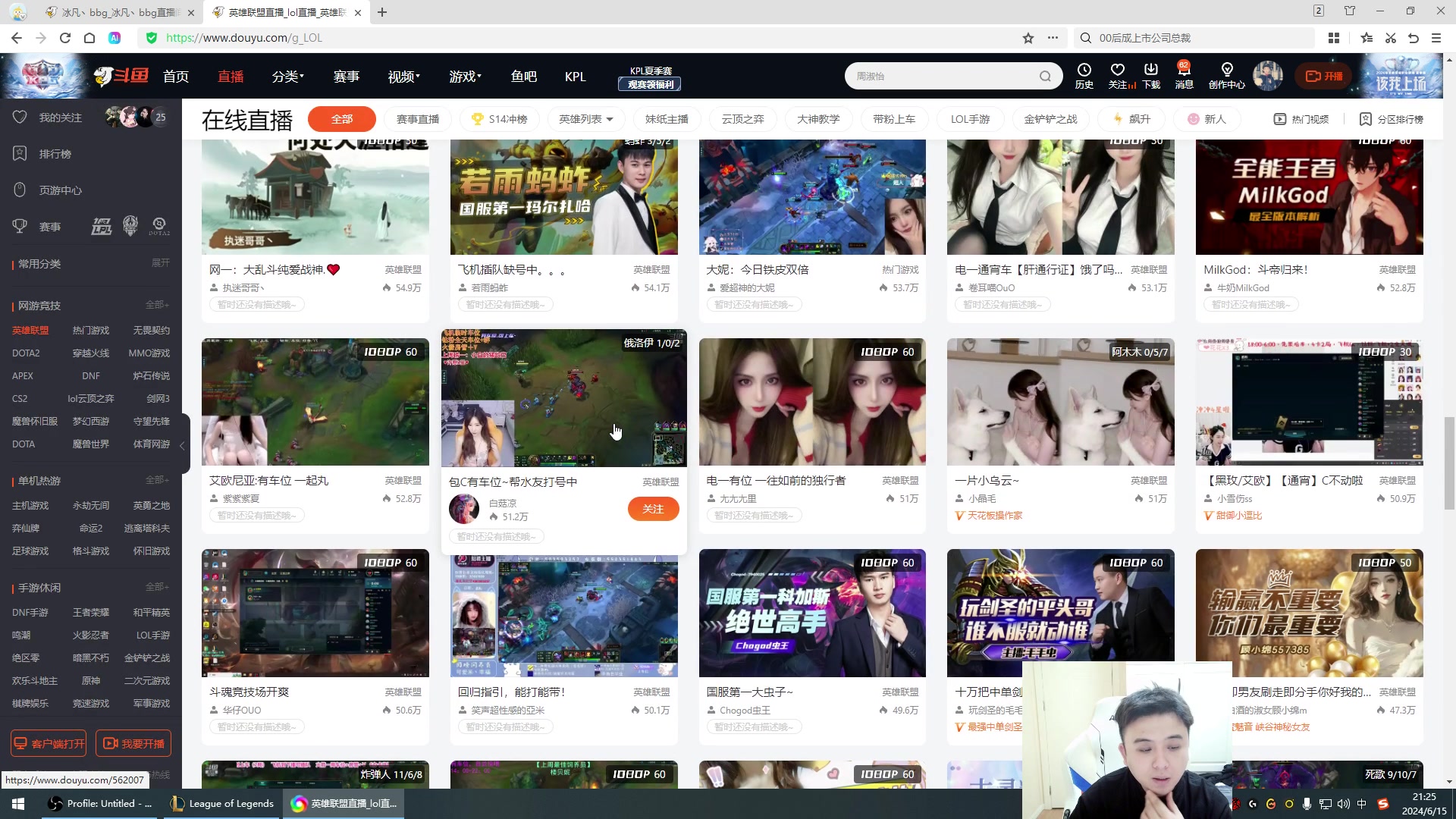Open 页游中心 in sidebar
This screenshot has width=1456, height=819.
60,190
